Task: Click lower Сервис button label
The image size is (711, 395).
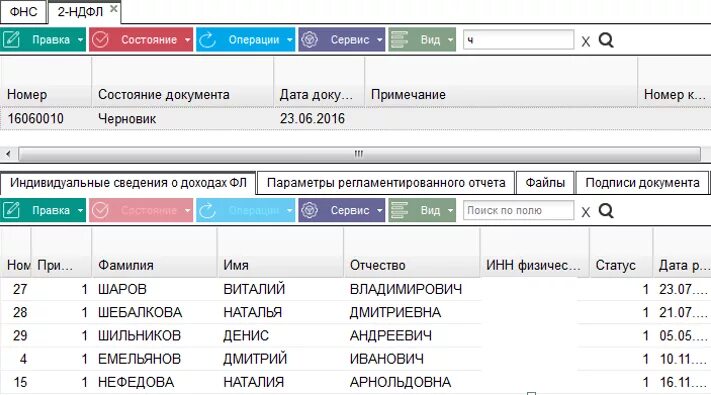Action: (350, 210)
